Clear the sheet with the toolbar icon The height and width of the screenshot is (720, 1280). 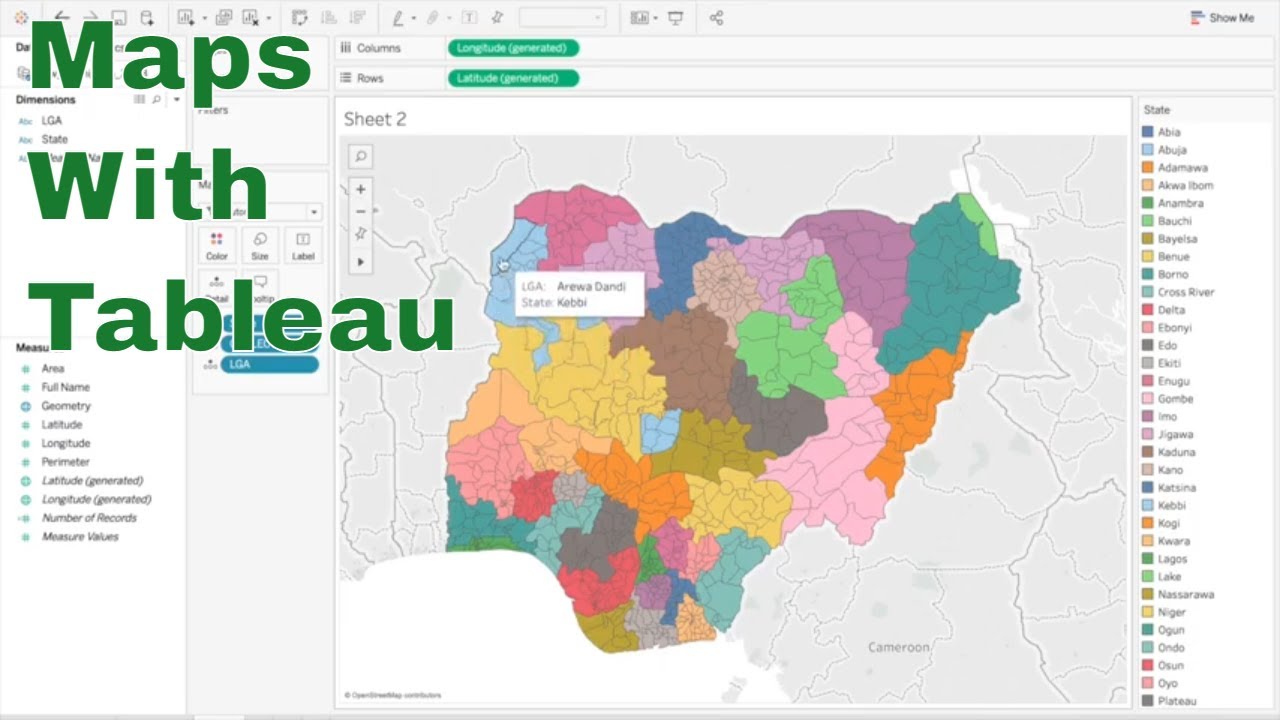[251, 18]
